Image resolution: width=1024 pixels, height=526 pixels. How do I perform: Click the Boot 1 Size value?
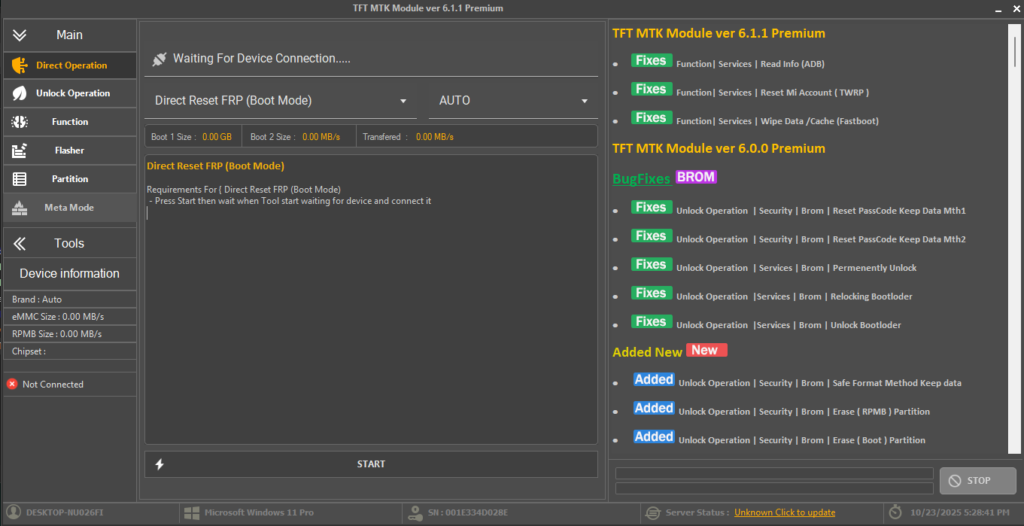click(x=217, y=137)
